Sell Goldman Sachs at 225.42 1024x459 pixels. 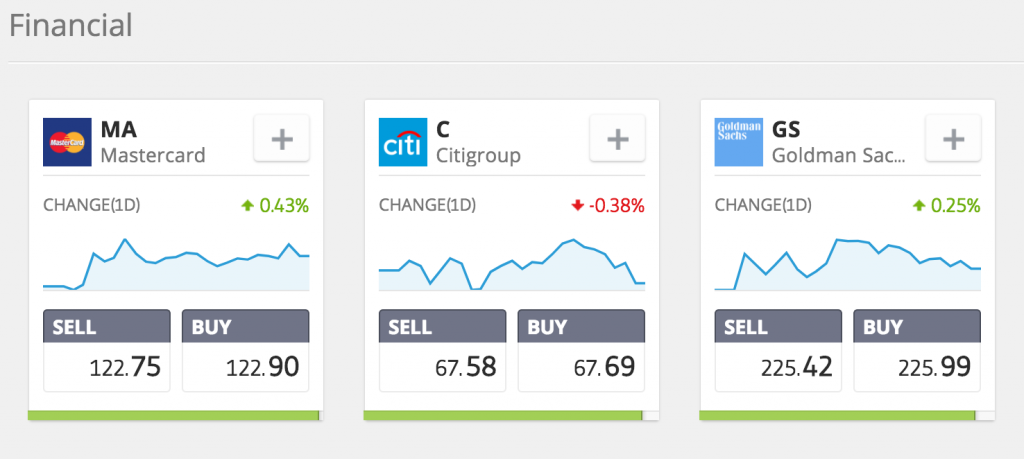click(x=778, y=351)
